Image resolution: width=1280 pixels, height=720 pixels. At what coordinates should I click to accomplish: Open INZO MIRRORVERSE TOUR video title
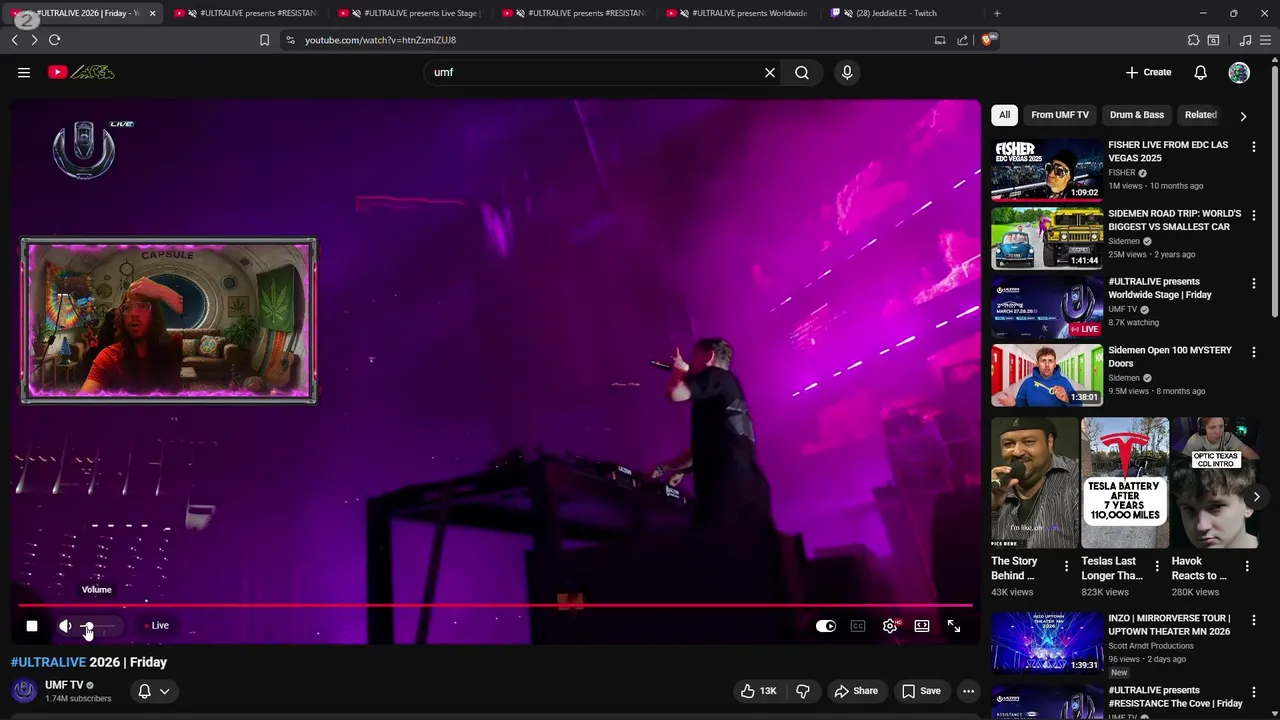click(x=1169, y=625)
